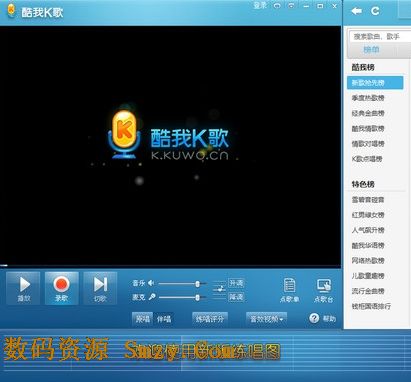Open the children's songs (儿歌) chart
Screen dimensions: 411x382
368,276
